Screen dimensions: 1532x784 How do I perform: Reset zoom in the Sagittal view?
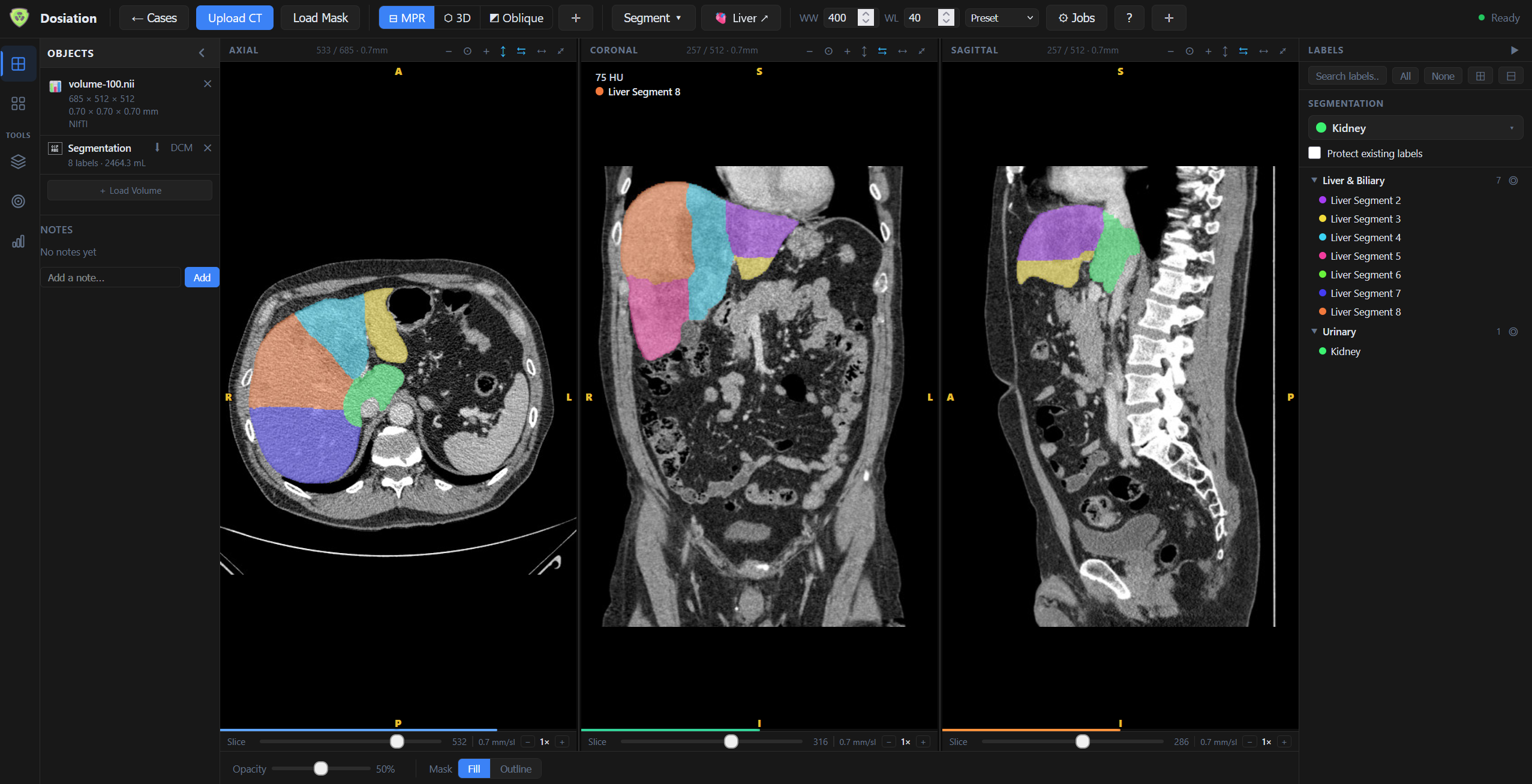tap(1189, 51)
